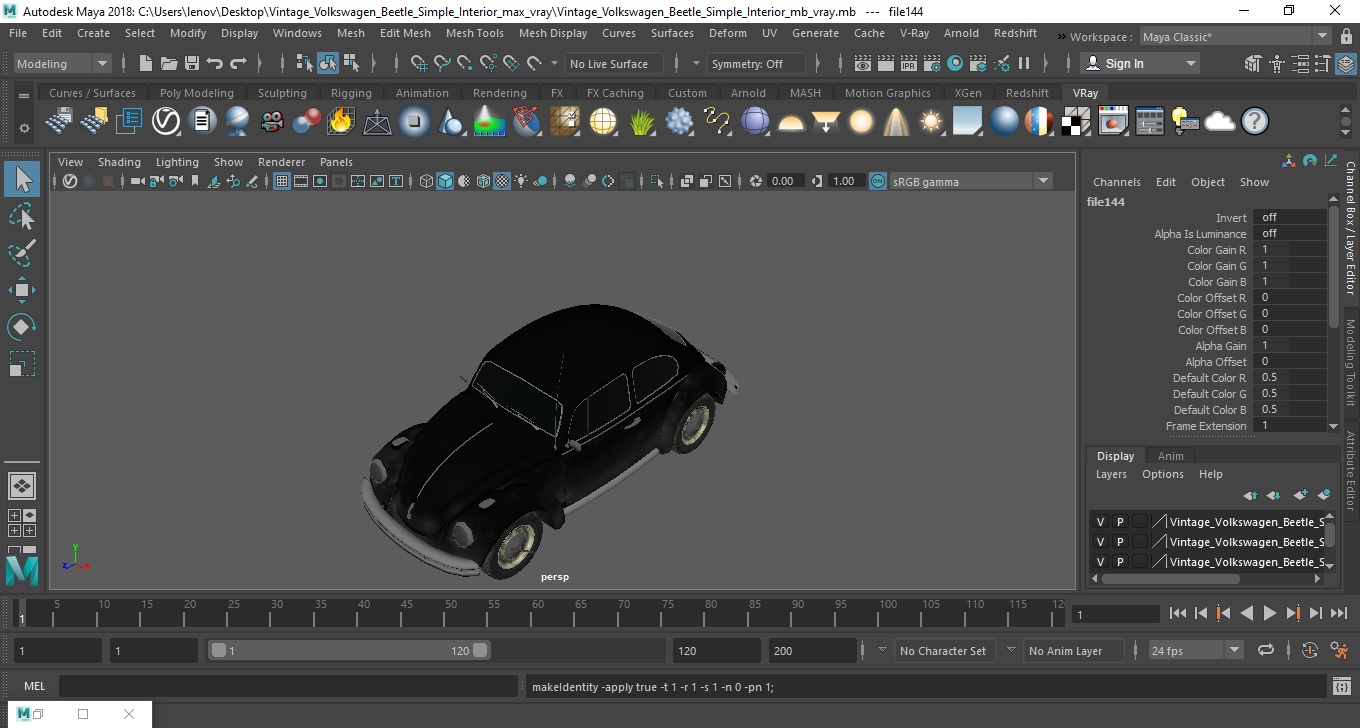1360x728 pixels.
Task: Open V-Ray frame buffer shelf icon
Action: tap(1113, 122)
